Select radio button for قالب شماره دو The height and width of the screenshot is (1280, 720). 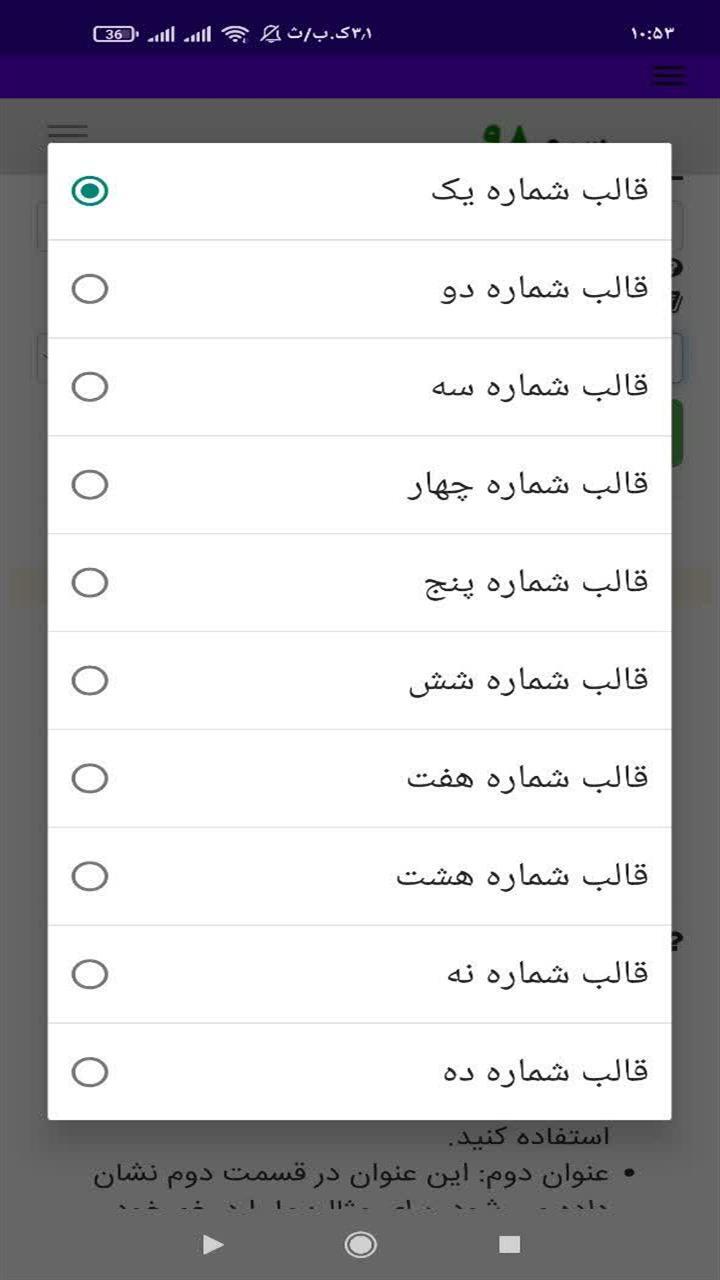(90, 289)
